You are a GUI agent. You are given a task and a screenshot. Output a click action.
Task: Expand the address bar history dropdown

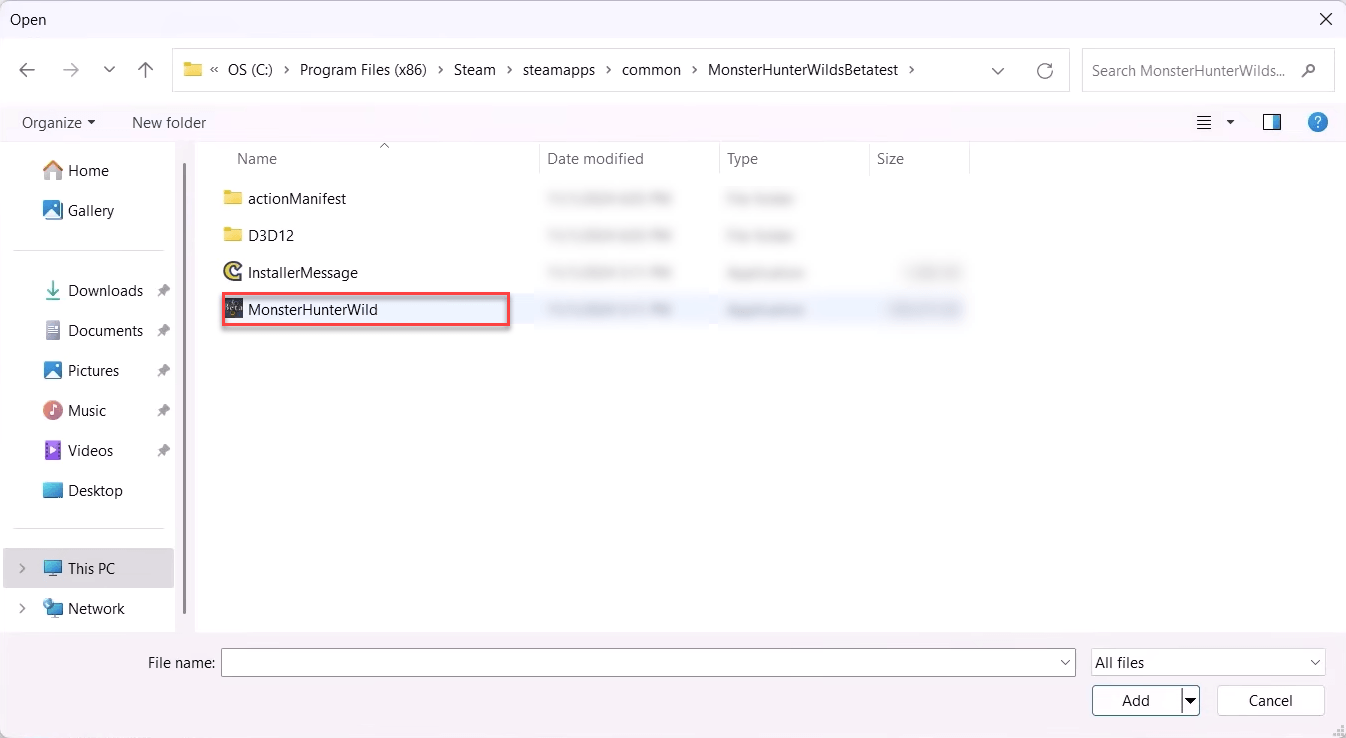point(997,70)
